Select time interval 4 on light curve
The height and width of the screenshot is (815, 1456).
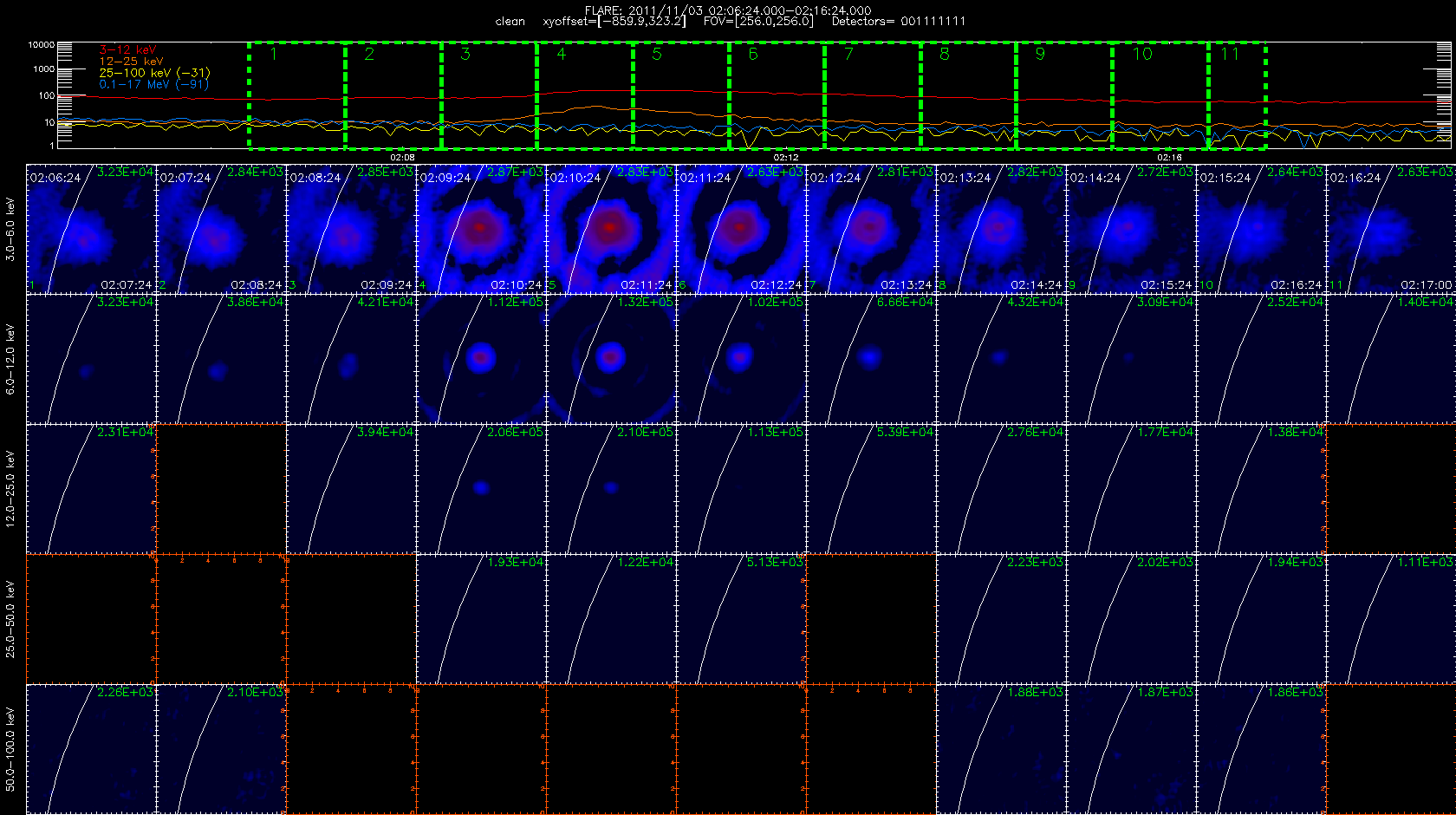585,95
